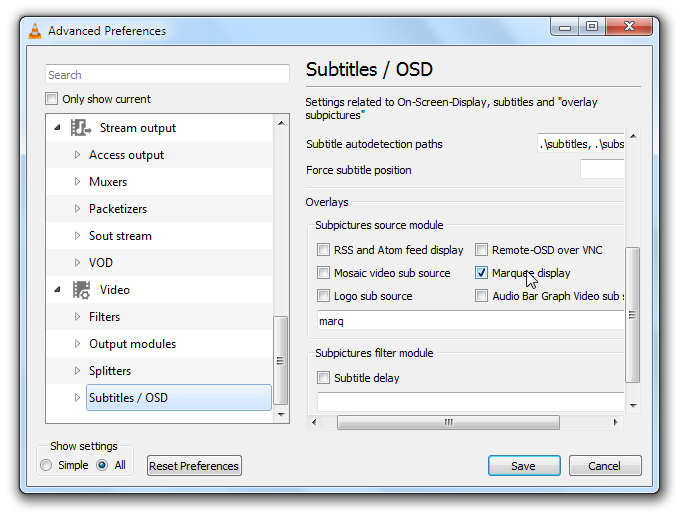Collapse the Video tree node
The width and height of the screenshot is (676, 511).
click(x=57, y=290)
